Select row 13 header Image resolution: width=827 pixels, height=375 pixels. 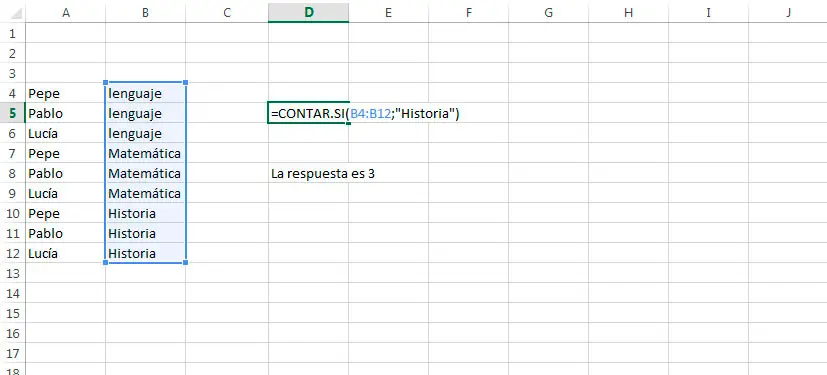(13, 274)
